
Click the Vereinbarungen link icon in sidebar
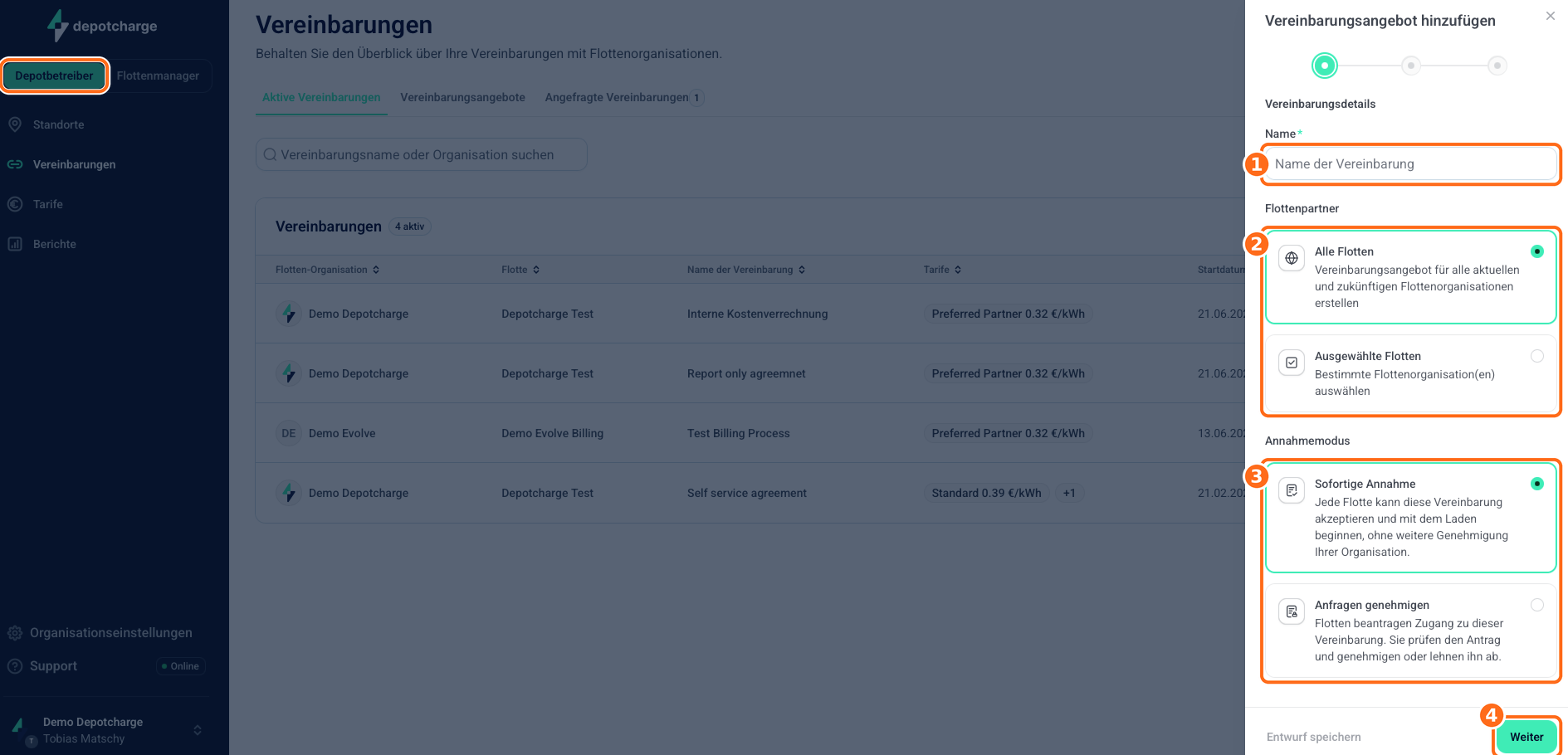click(x=15, y=164)
